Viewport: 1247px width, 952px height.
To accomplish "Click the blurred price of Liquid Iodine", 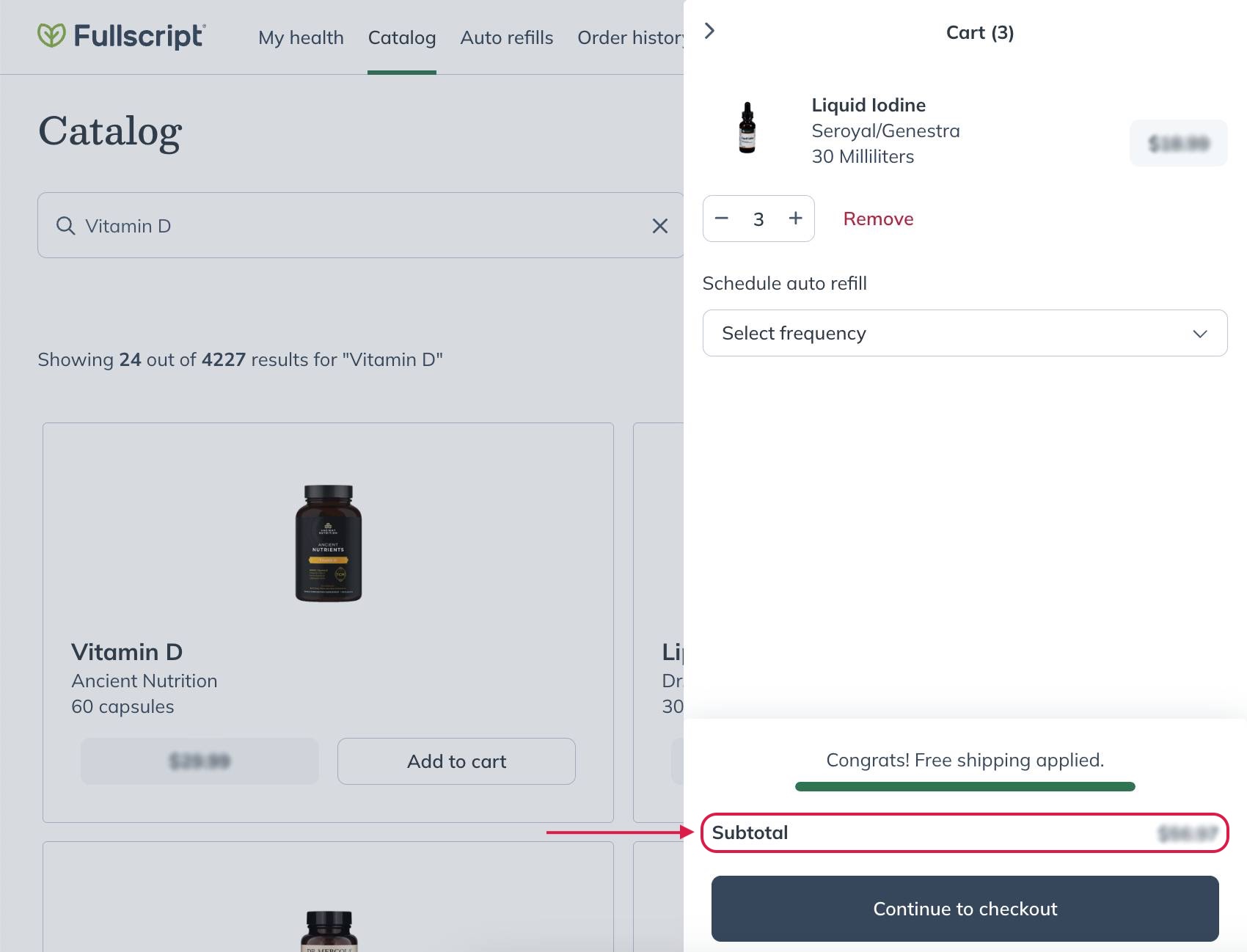I will click(1178, 143).
